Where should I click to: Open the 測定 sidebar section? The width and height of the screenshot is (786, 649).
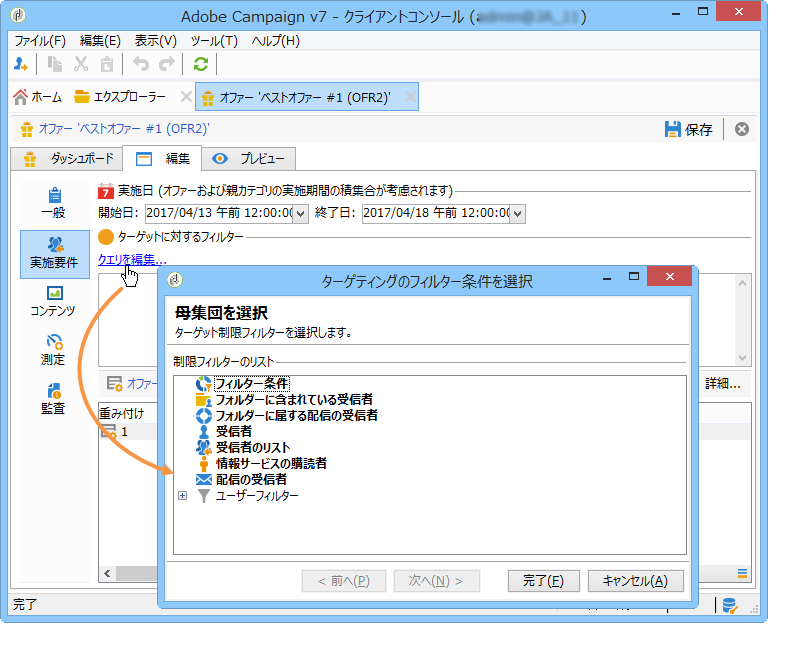pyautogui.click(x=53, y=350)
